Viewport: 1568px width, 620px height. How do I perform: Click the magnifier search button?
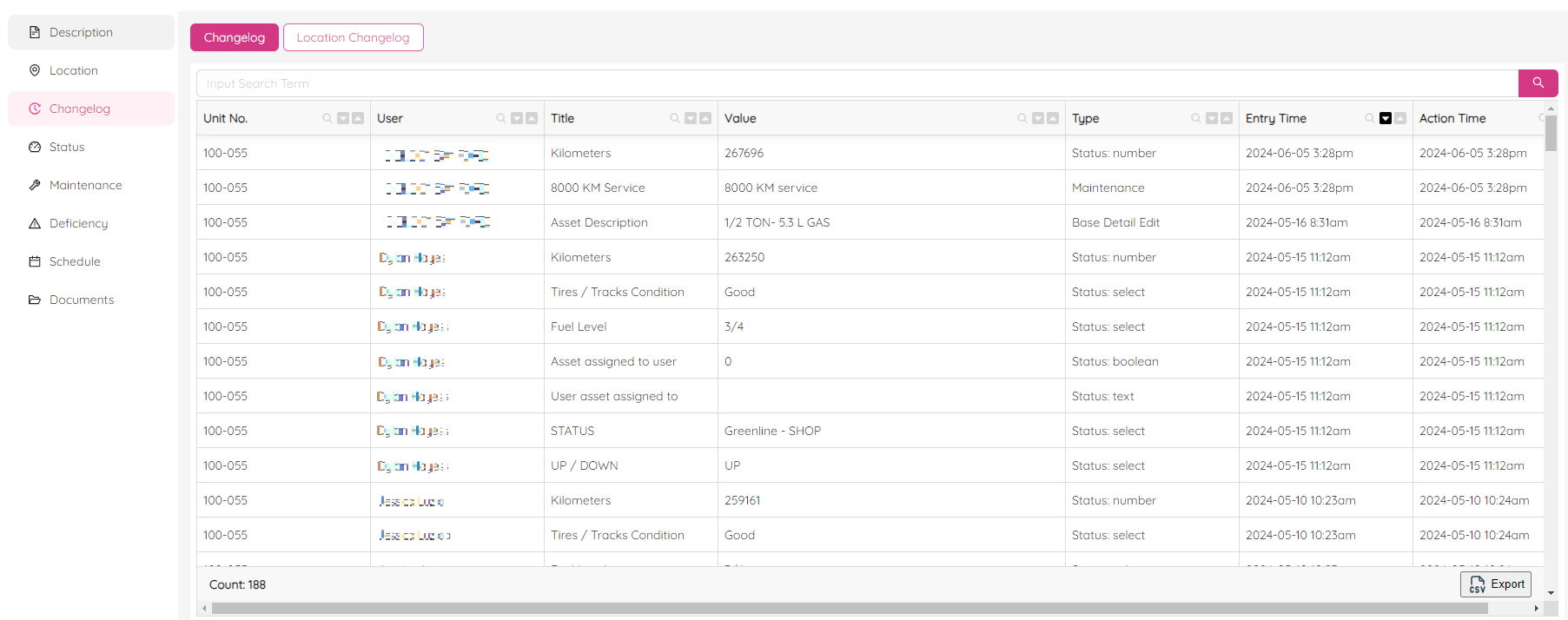click(x=1538, y=83)
